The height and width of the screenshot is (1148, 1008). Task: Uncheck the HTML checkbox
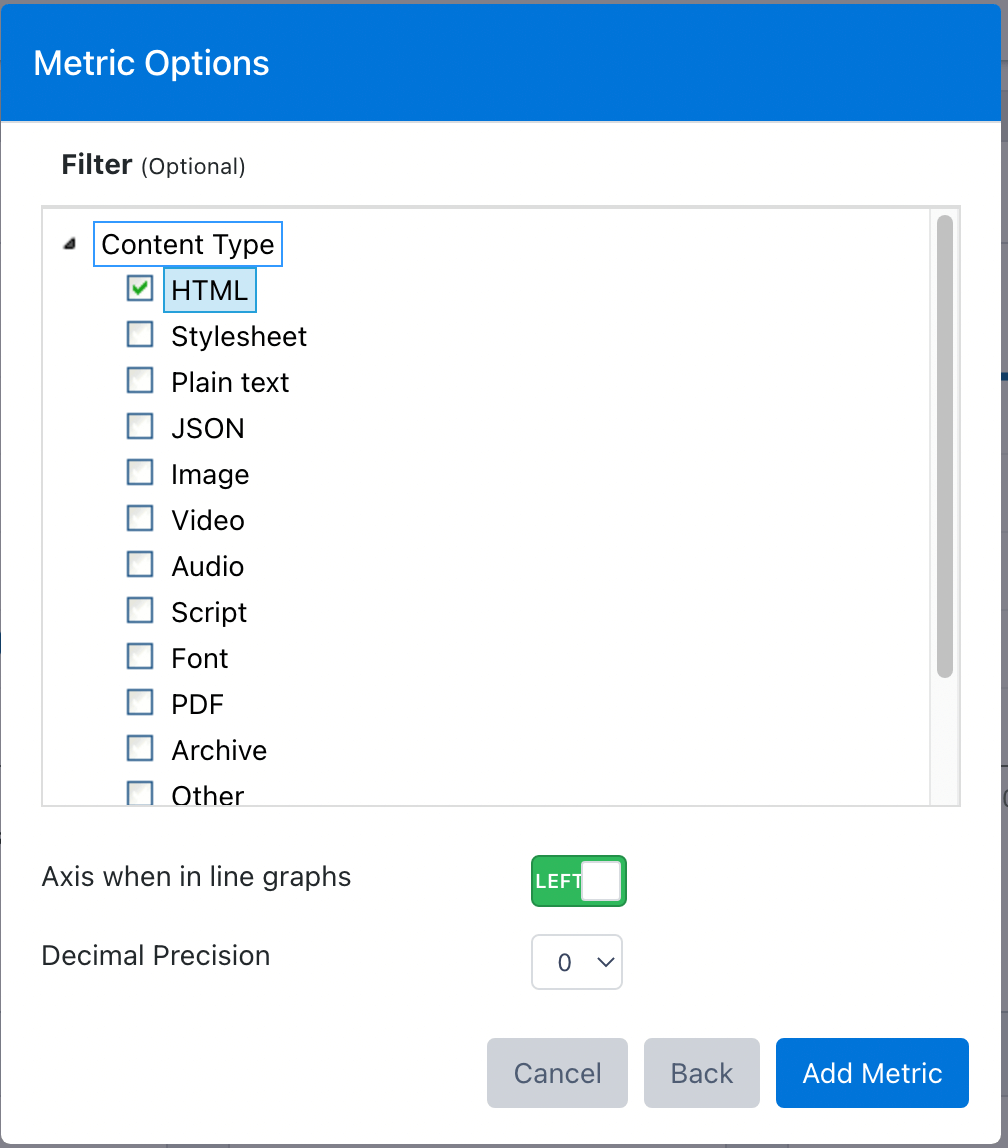tap(140, 288)
